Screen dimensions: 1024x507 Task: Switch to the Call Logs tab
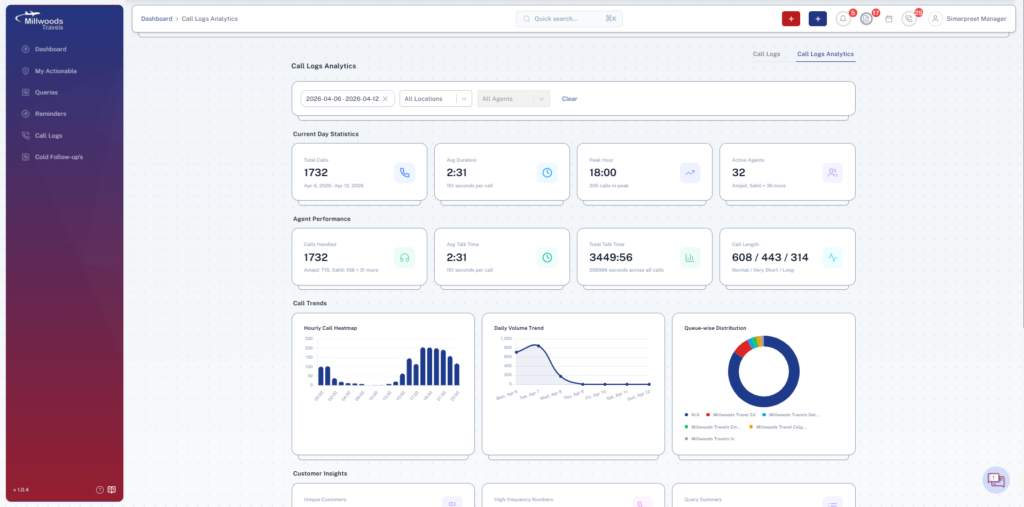point(766,54)
